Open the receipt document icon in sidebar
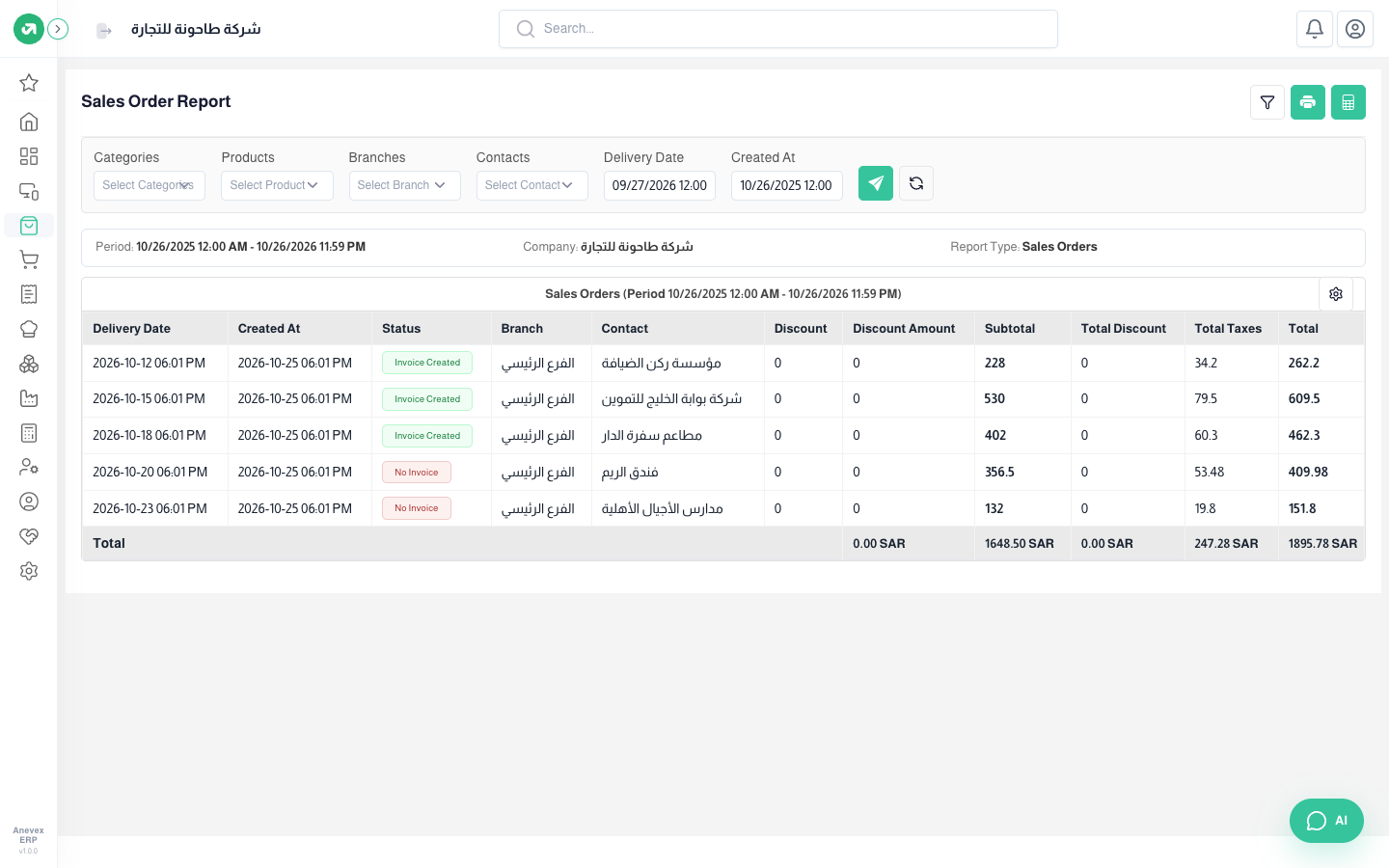The height and width of the screenshot is (868, 1389). point(29,294)
